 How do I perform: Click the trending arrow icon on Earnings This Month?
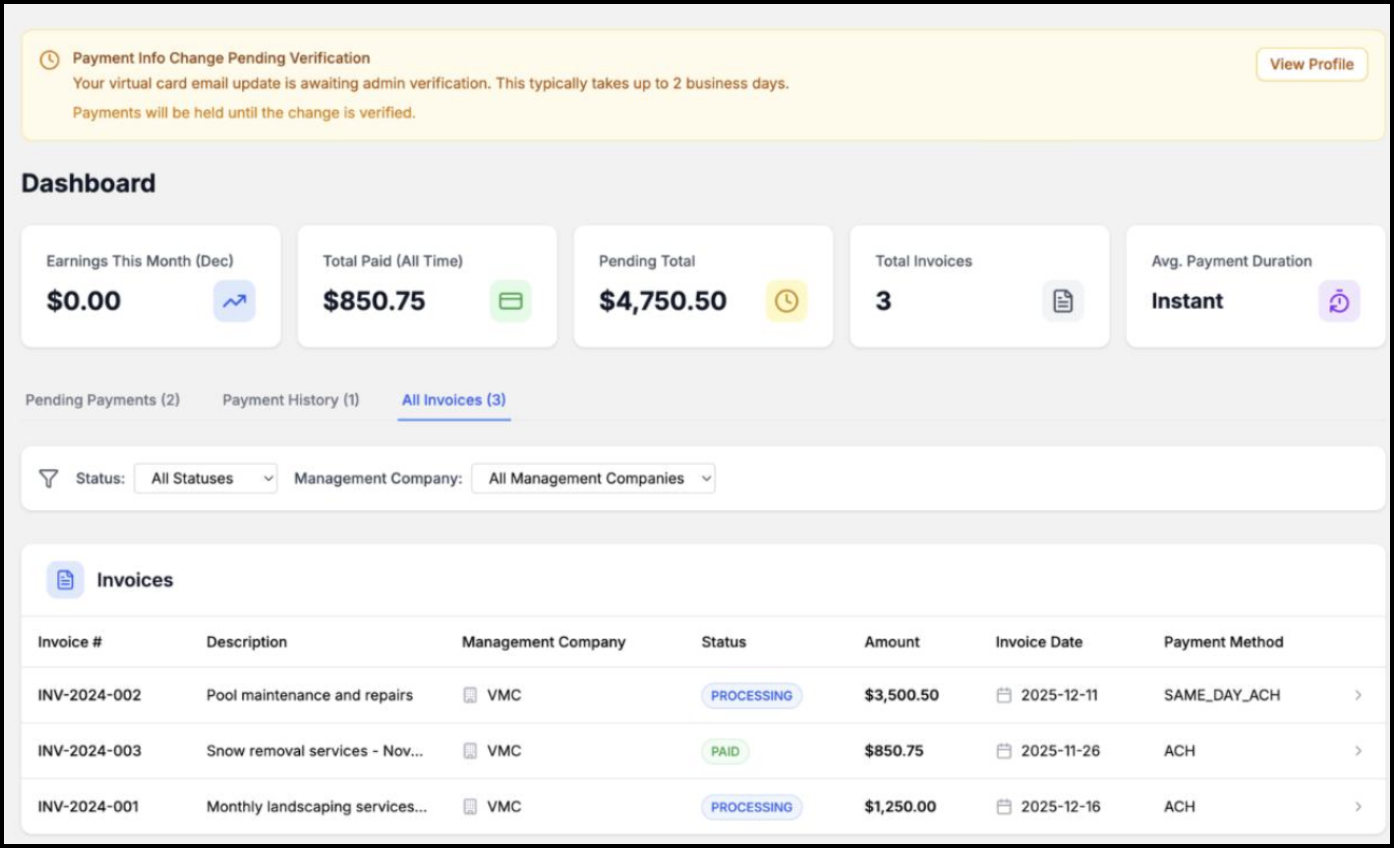[234, 301]
